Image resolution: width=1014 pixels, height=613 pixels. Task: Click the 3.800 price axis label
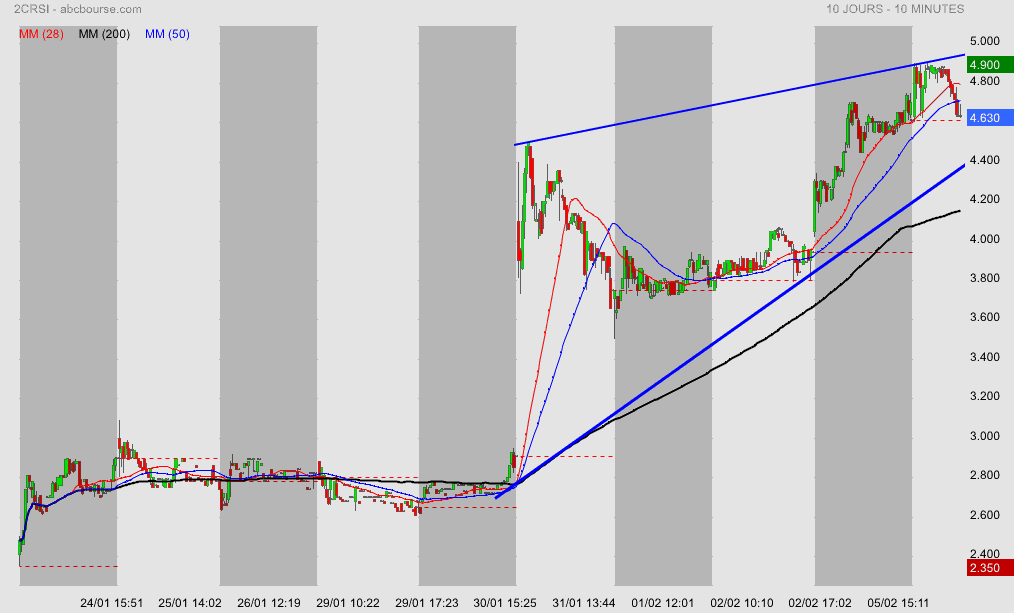coord(985,278)
